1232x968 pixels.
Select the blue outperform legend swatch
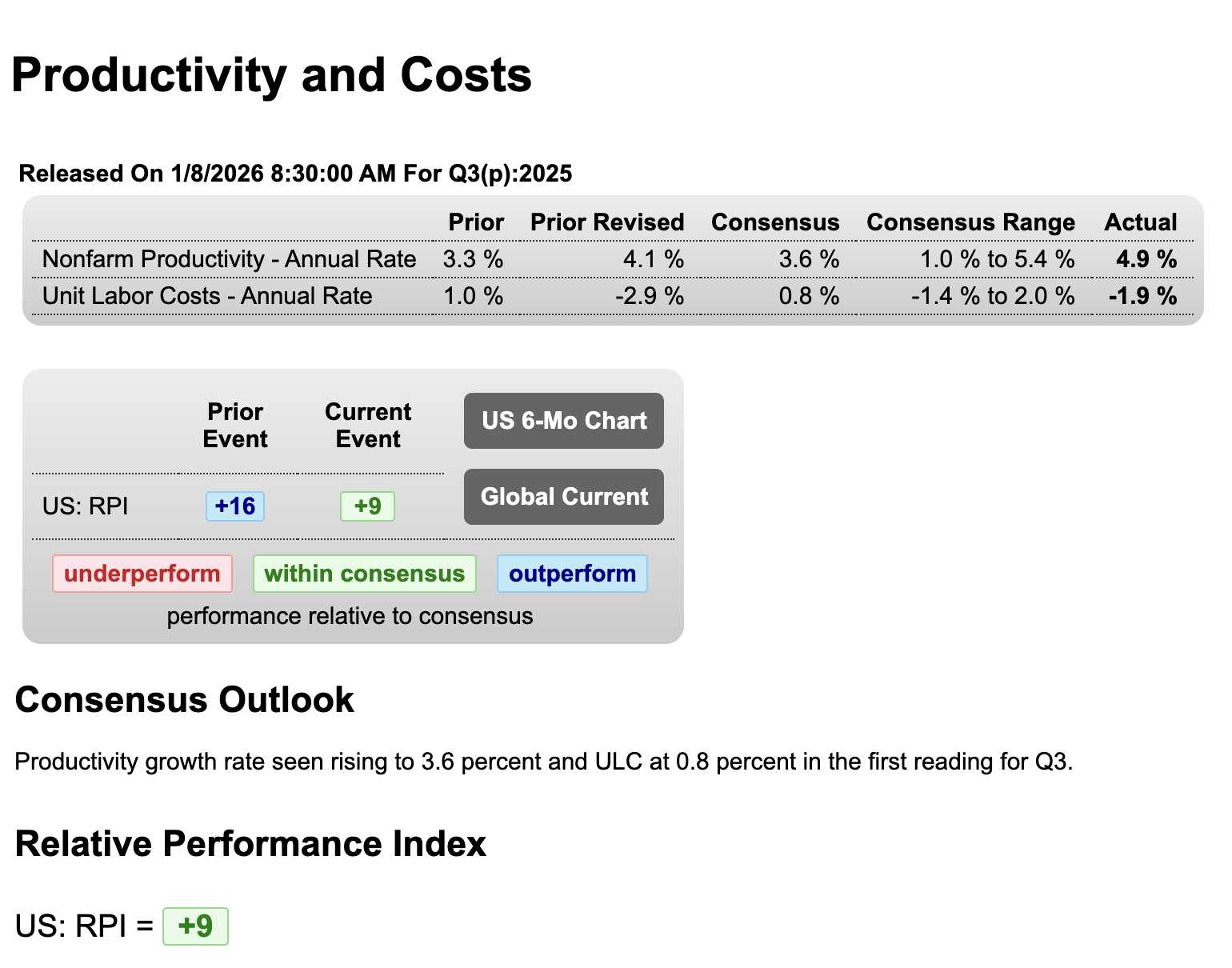tap(572, 574)
